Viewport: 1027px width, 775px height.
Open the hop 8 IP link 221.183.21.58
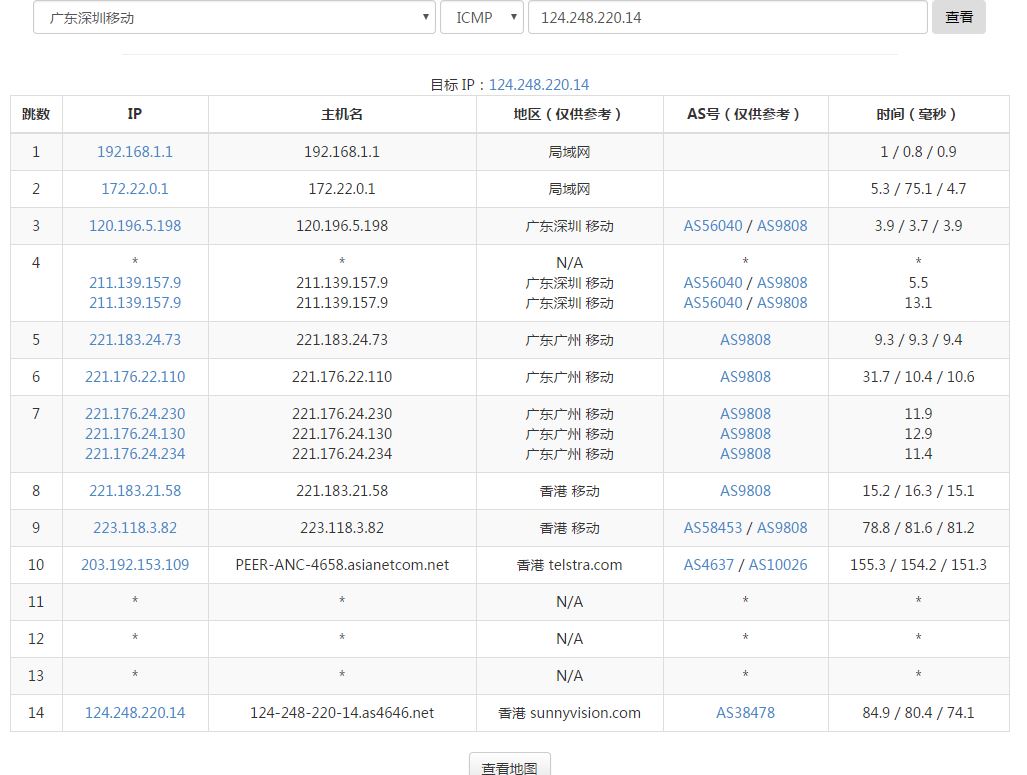click(135, 491)
